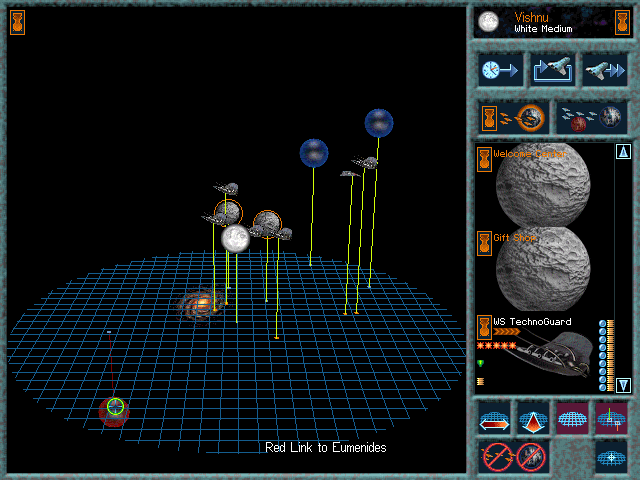640x480 pixels.
Task: Select the red star lane link sphere
Action: 114,411
